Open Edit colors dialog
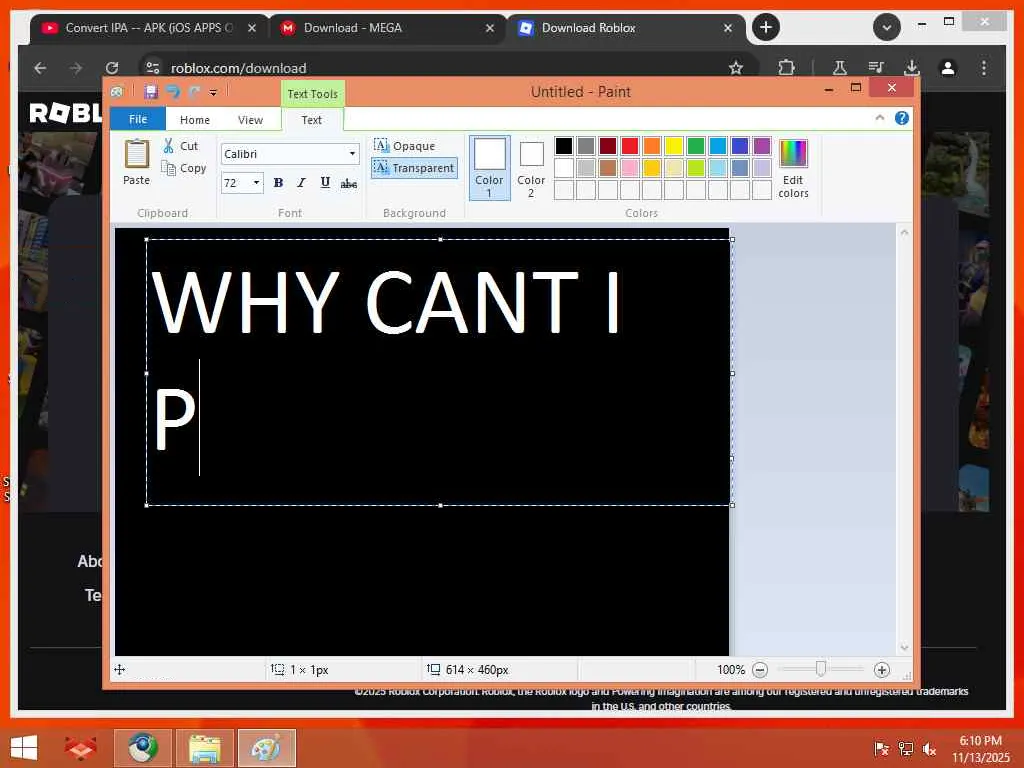The width and height of the screenshot is (1024, 768). point(793,168)
